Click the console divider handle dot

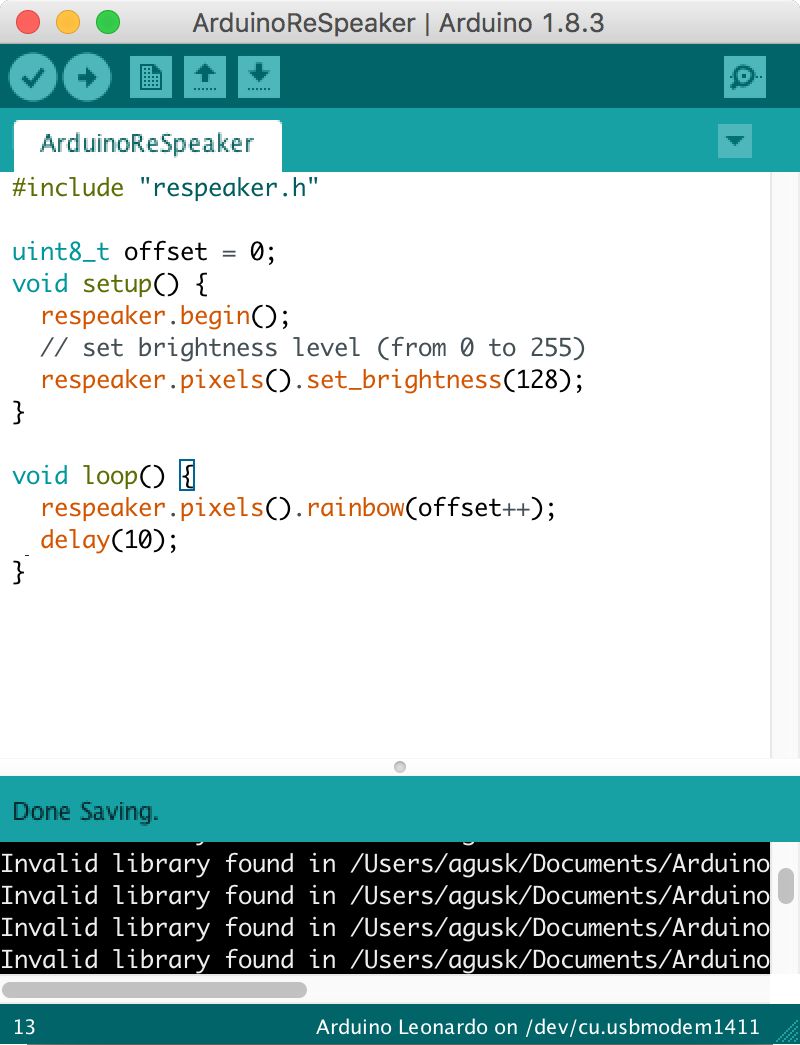click(x=400, y=766)
